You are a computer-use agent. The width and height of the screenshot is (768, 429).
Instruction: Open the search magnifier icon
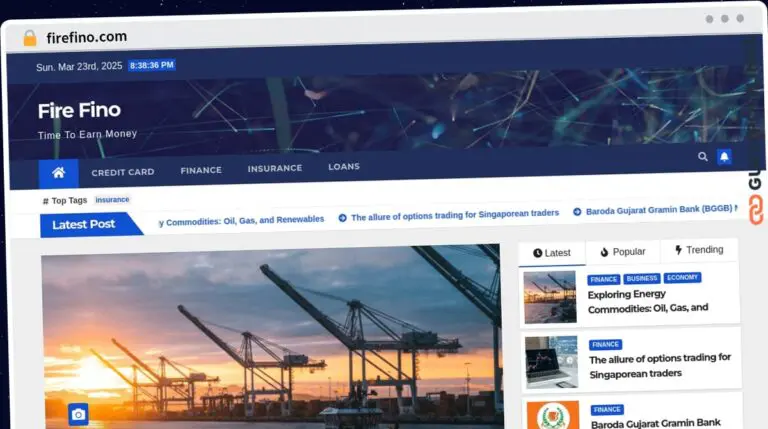(702, 156)
